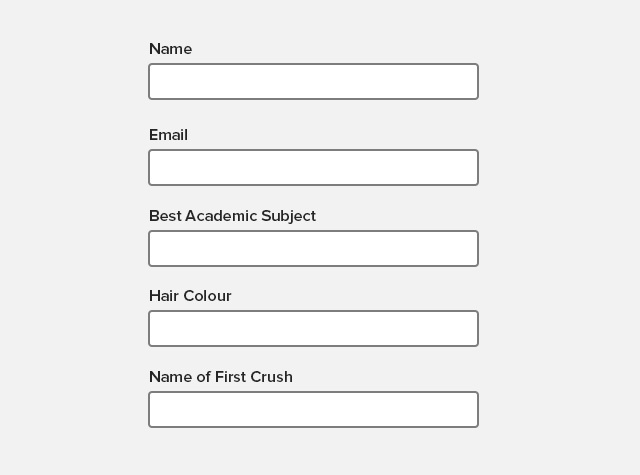Click the Name input field

click(x=313, y=82)
